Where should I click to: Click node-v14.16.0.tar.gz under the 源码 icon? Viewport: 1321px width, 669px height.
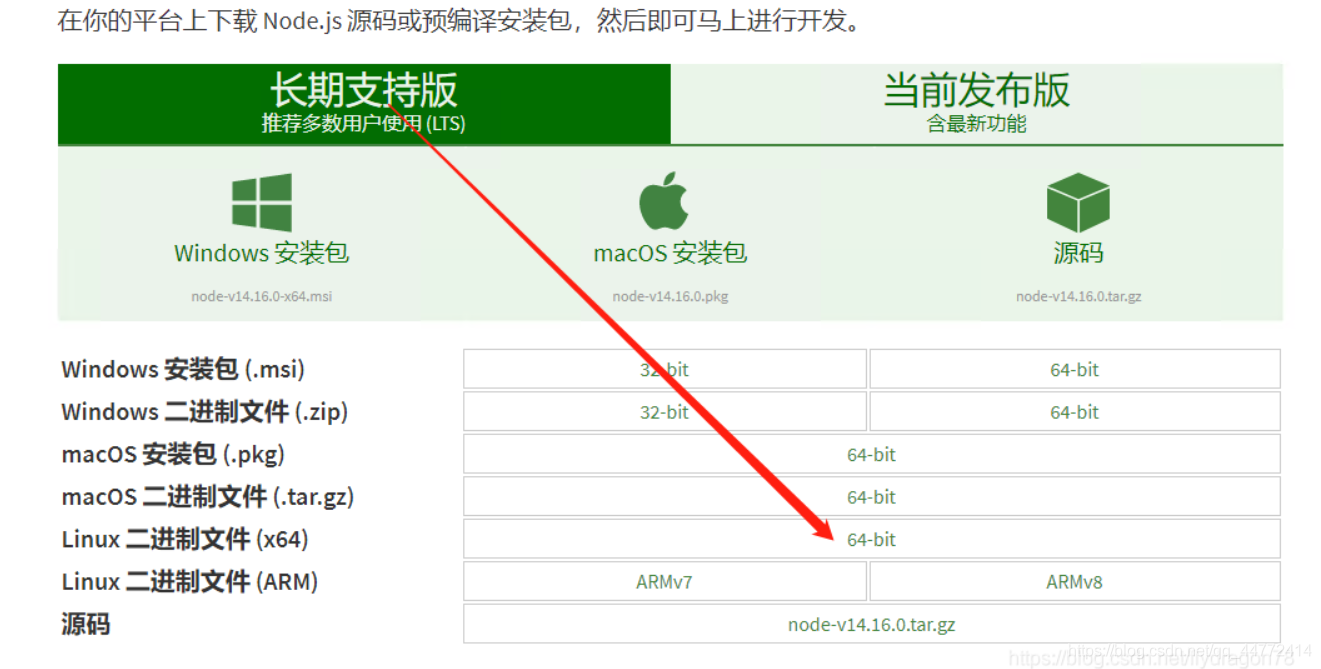tap(1078, 297)
